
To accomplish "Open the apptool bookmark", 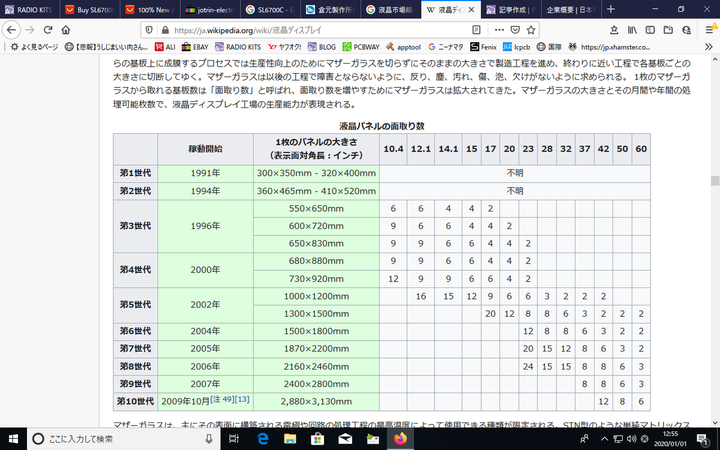I will (403, 47).
